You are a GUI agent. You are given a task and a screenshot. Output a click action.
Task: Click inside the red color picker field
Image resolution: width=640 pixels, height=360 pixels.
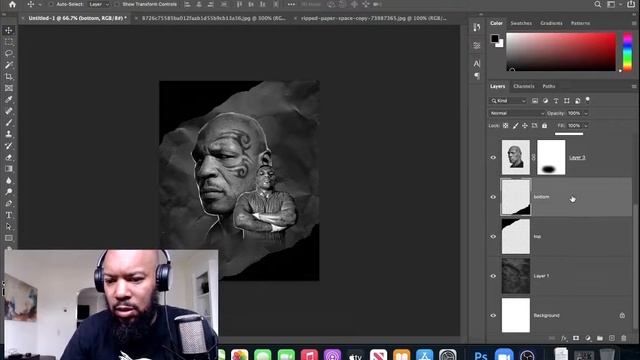point(561,52)
